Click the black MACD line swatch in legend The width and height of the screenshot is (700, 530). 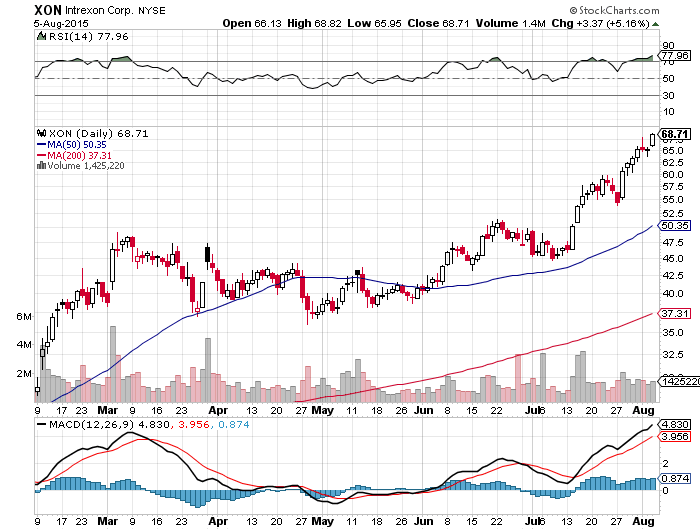(x=42, y=424)
